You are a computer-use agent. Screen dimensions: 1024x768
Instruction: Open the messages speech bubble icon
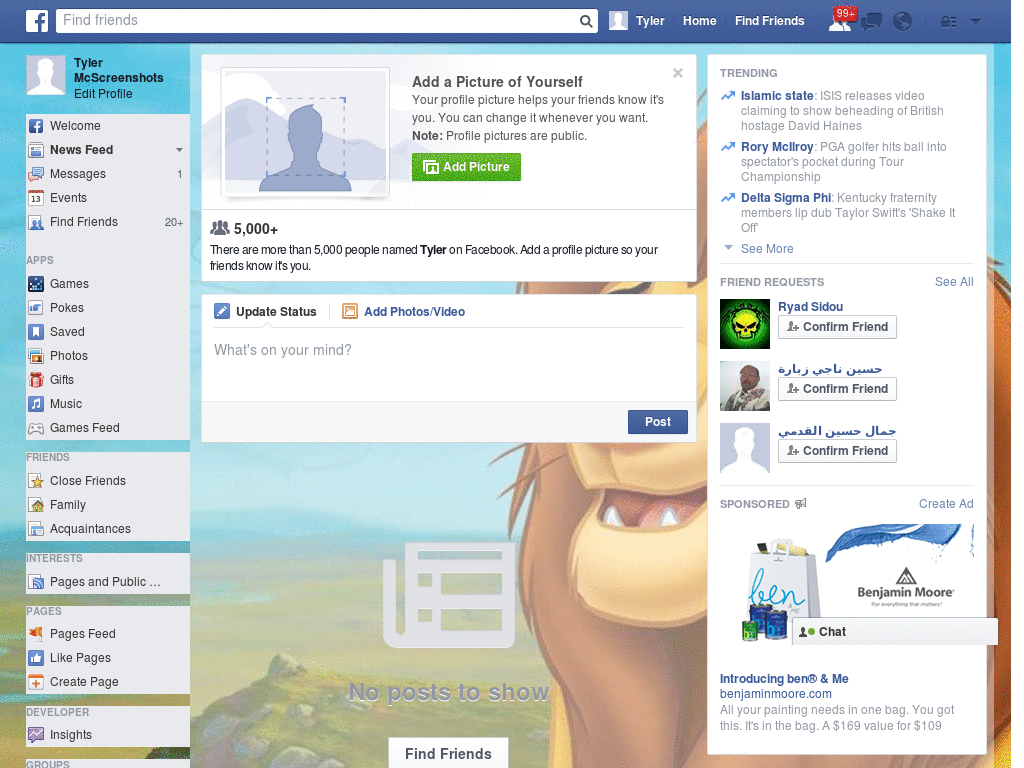coord(871,22)
